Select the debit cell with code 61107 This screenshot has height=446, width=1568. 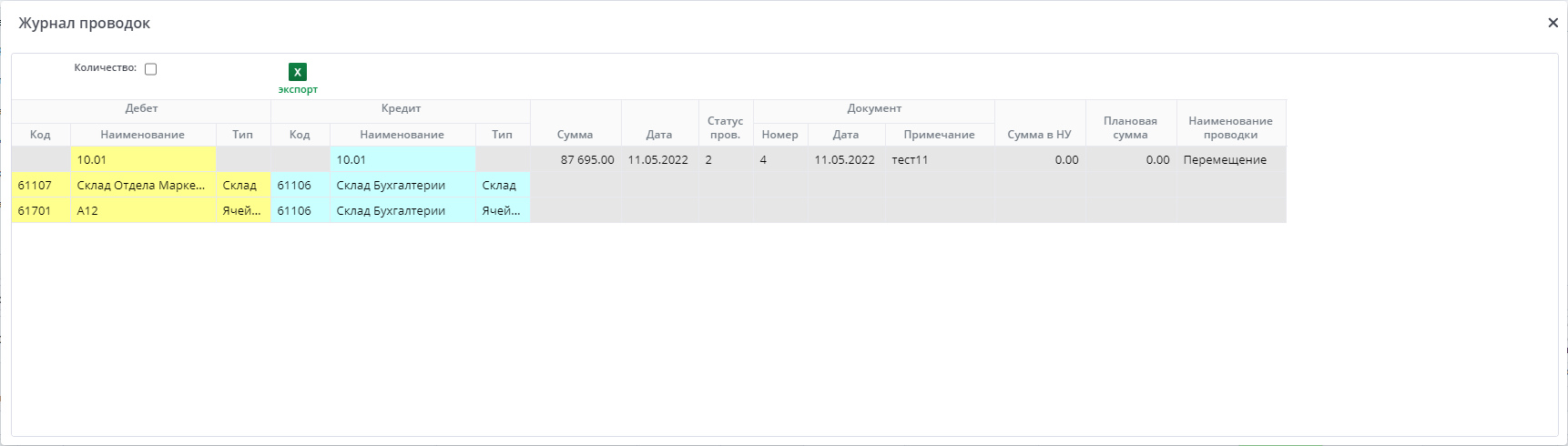point(40,186)
